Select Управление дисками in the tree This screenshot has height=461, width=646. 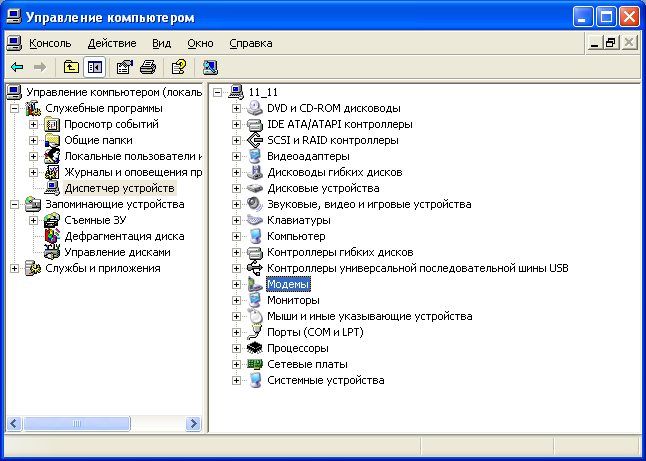[x=117, y=252]
